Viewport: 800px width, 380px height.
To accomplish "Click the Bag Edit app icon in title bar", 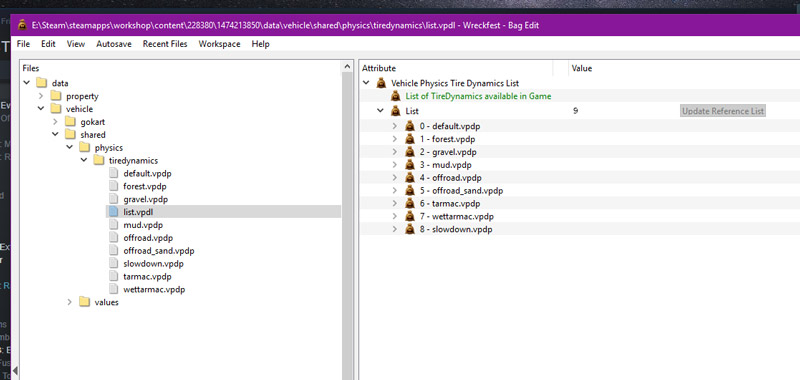I will click(22, 25).
